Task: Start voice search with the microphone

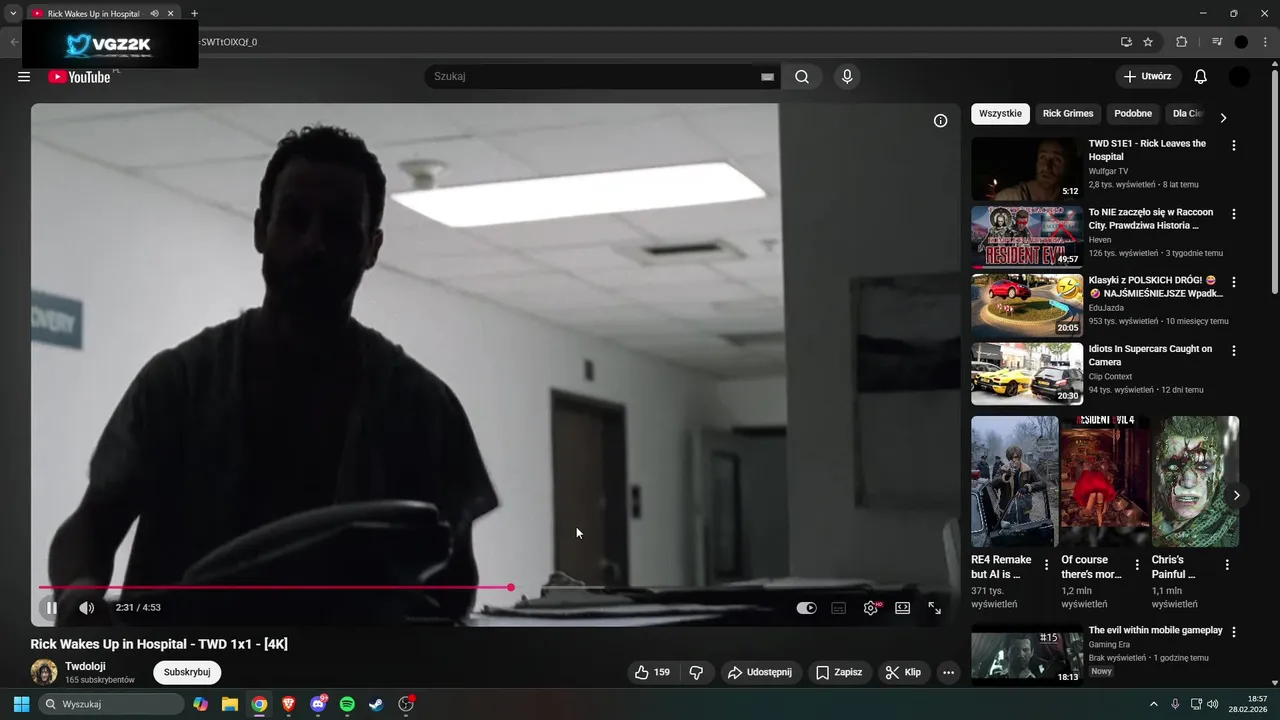Action: click(x=847, y=77)
